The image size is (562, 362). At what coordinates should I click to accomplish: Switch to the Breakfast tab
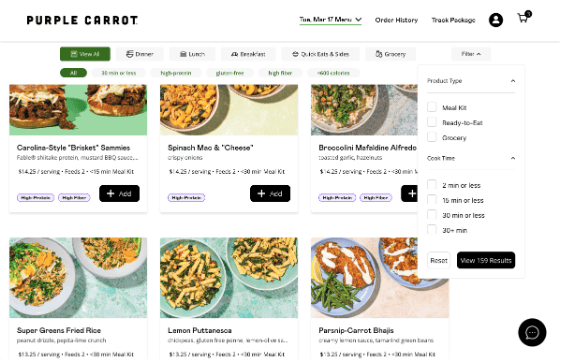pos(248,54)
